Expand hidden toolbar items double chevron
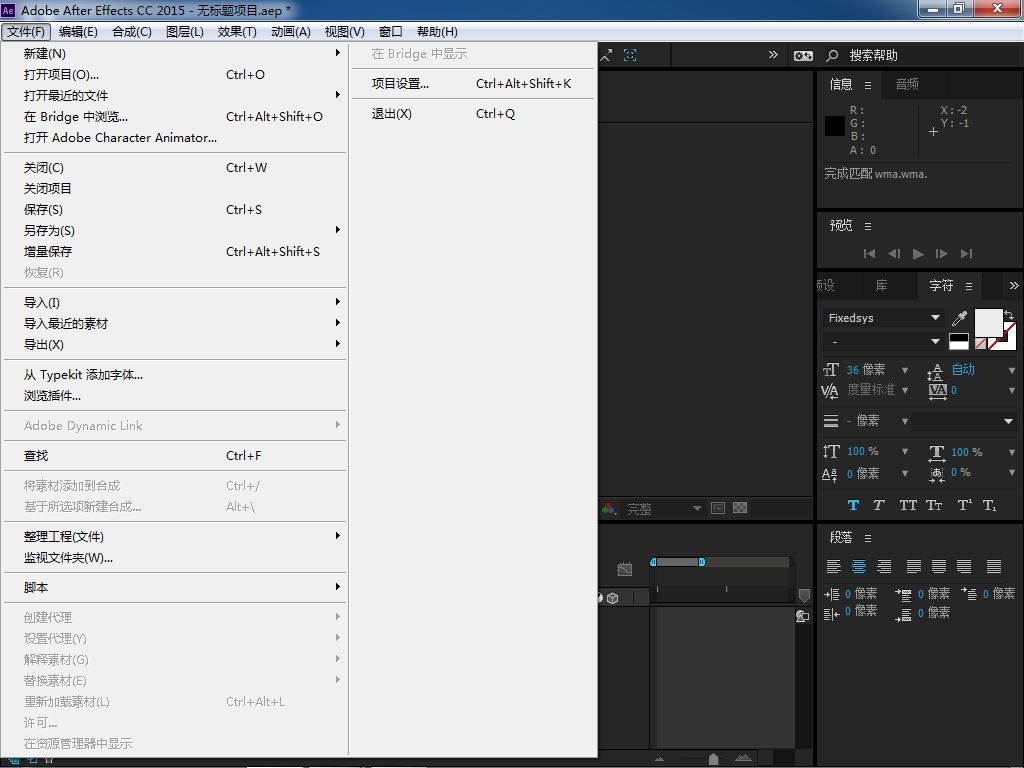The image size is (1024, 768). 773,54
